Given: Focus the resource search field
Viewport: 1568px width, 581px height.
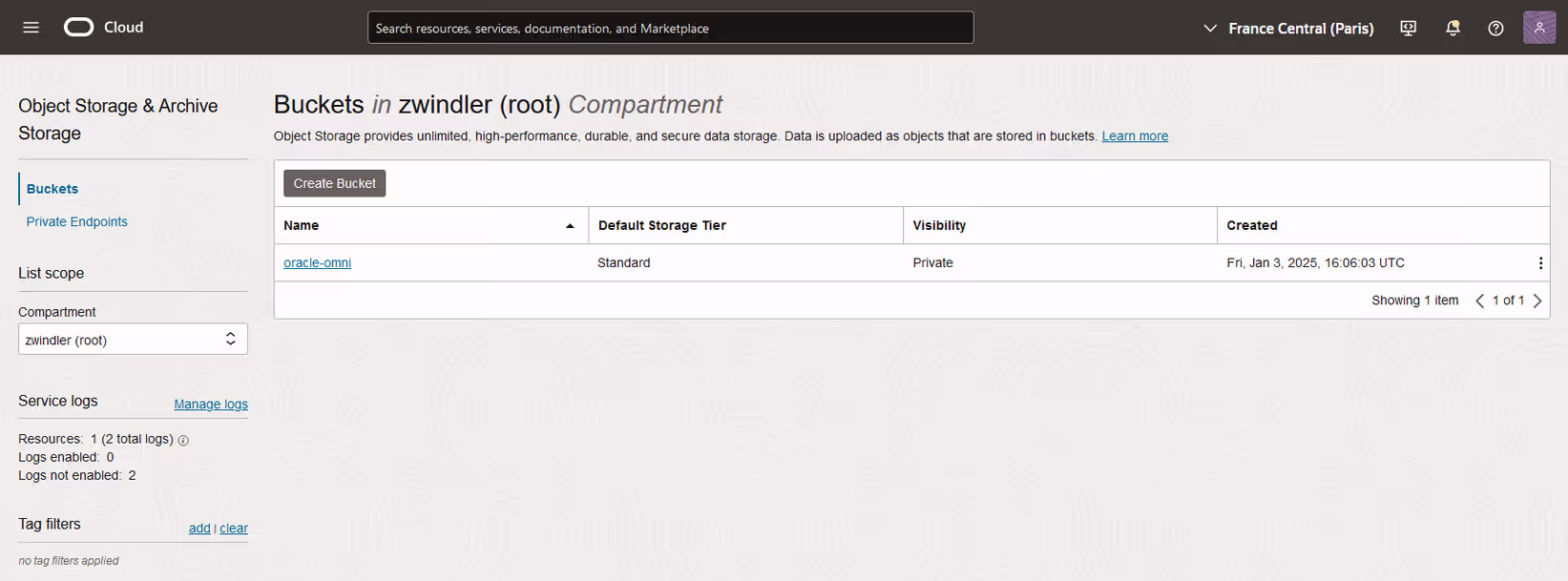Looking at the screenshot, I should tap(670, 29).
